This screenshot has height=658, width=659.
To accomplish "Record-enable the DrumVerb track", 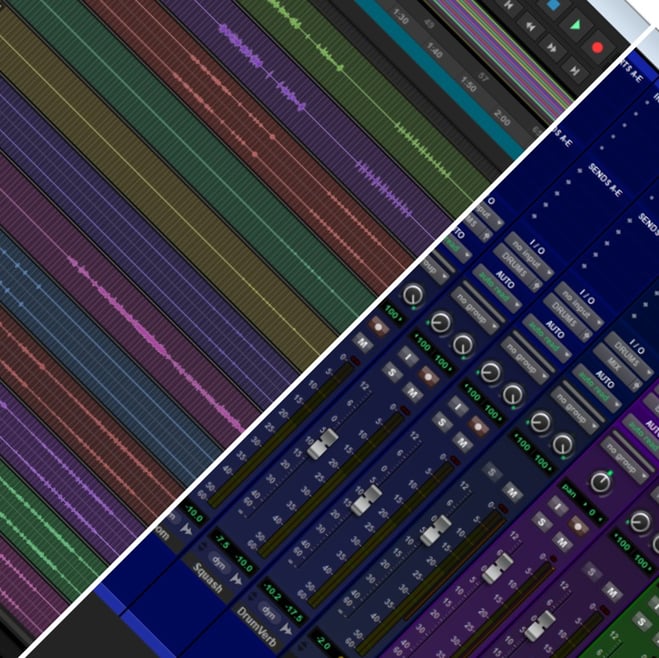I will tap(477, 426).
